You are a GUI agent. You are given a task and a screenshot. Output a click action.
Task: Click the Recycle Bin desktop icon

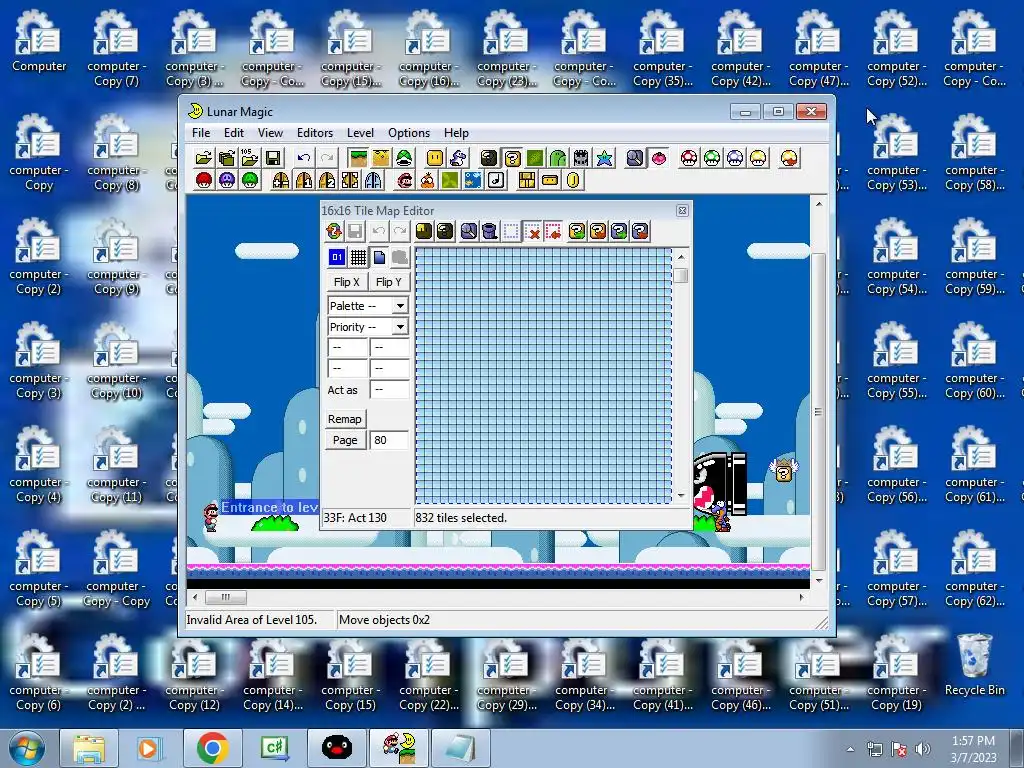click(974, 665)
